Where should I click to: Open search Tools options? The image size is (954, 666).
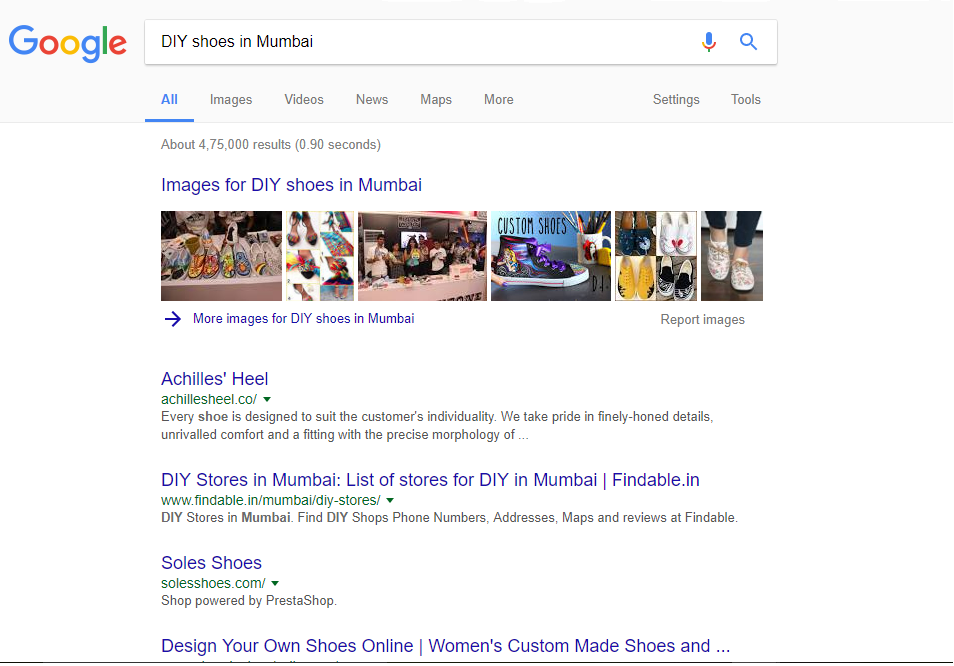pos(745,99)
